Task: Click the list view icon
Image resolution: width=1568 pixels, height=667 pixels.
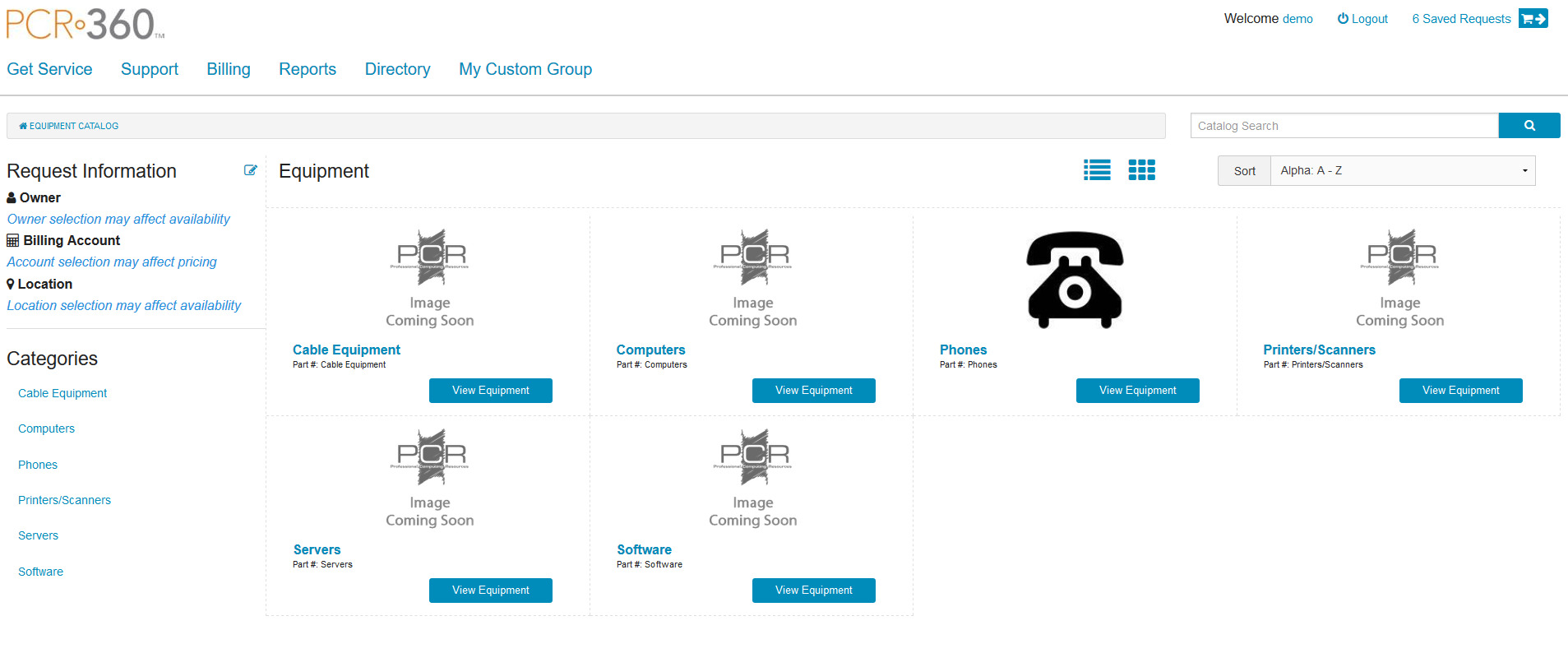Action: tap(1097, 170)
